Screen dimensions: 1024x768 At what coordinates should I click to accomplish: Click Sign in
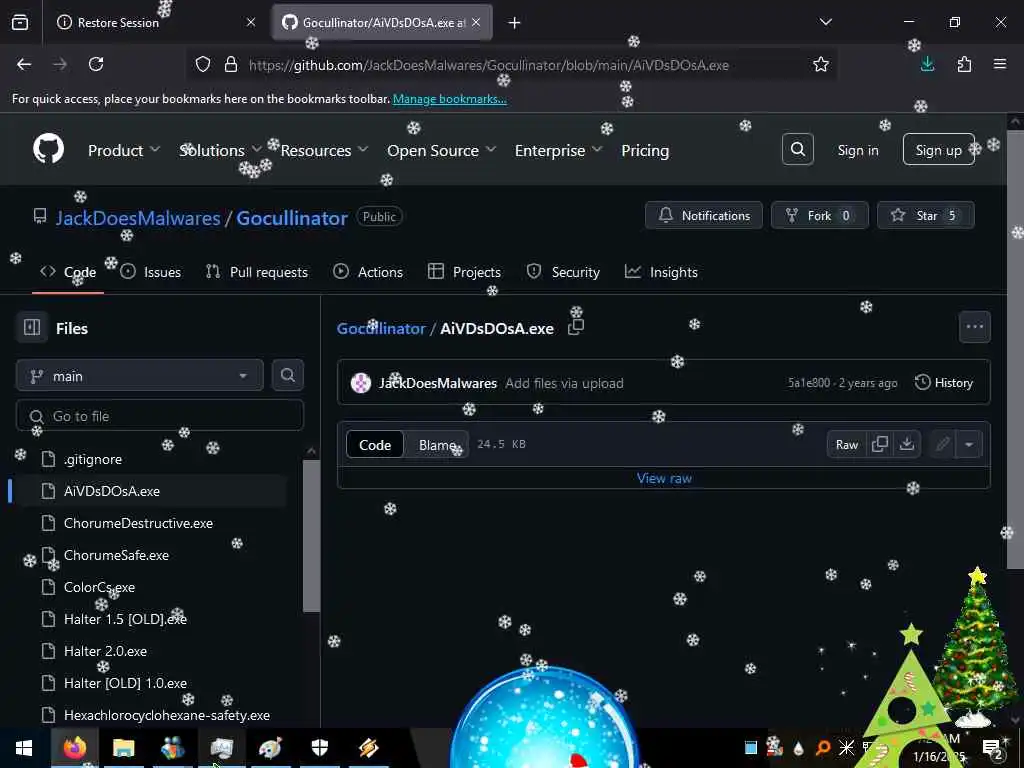857,150
